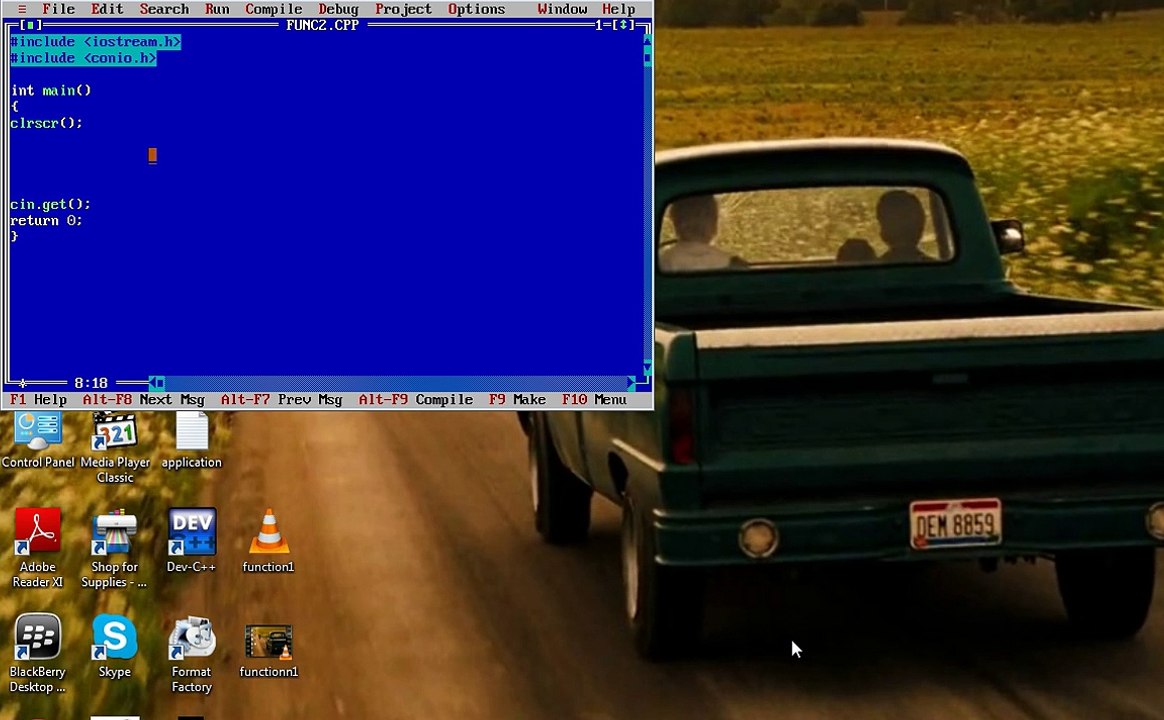Viewport: 1164px width, 720px height.
Task: Click Alt-F7 Prev Msg in status bar
Action: click(281, 399)
